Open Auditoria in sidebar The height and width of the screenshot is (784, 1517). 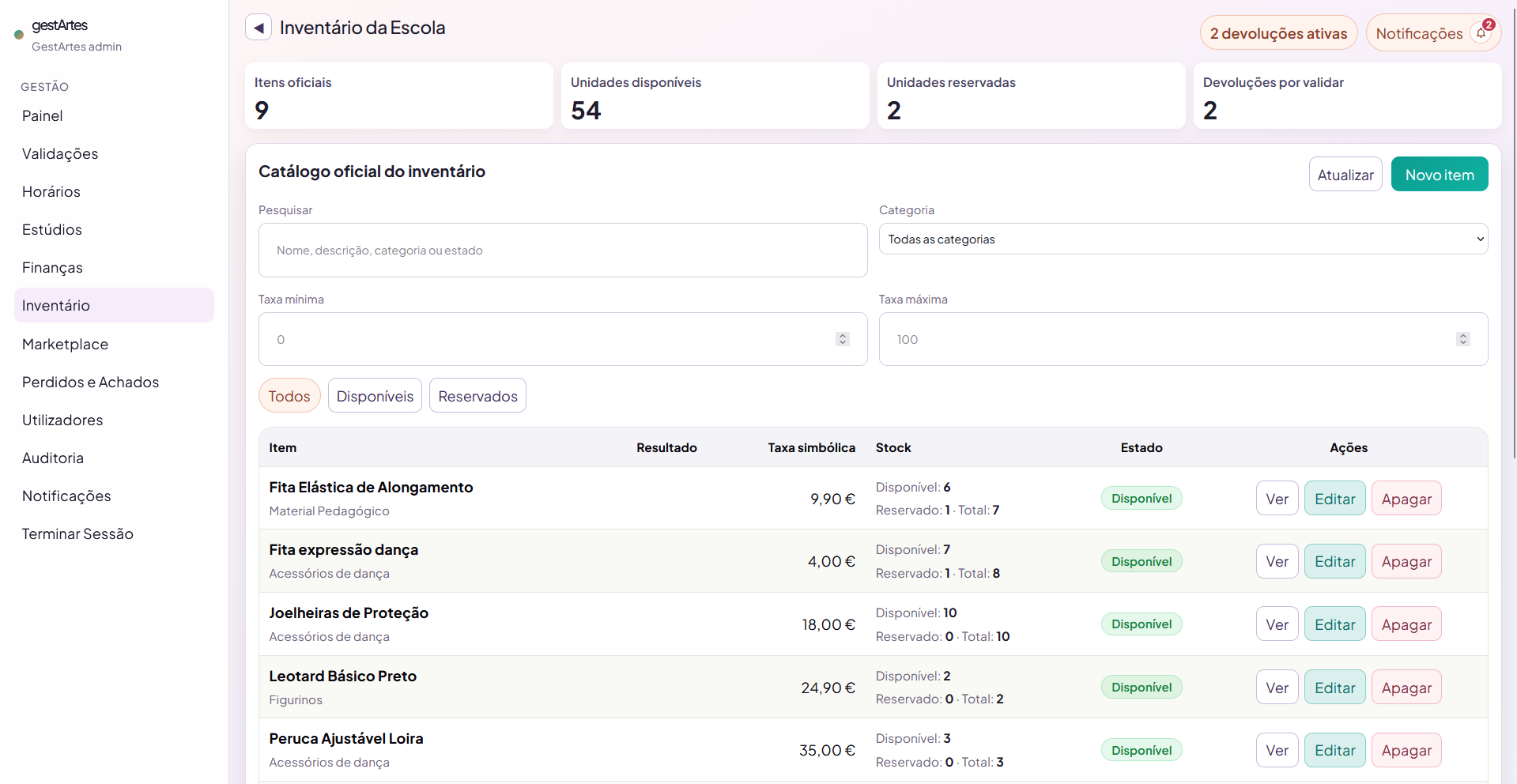pyautogui.click(x=114, y=458)
